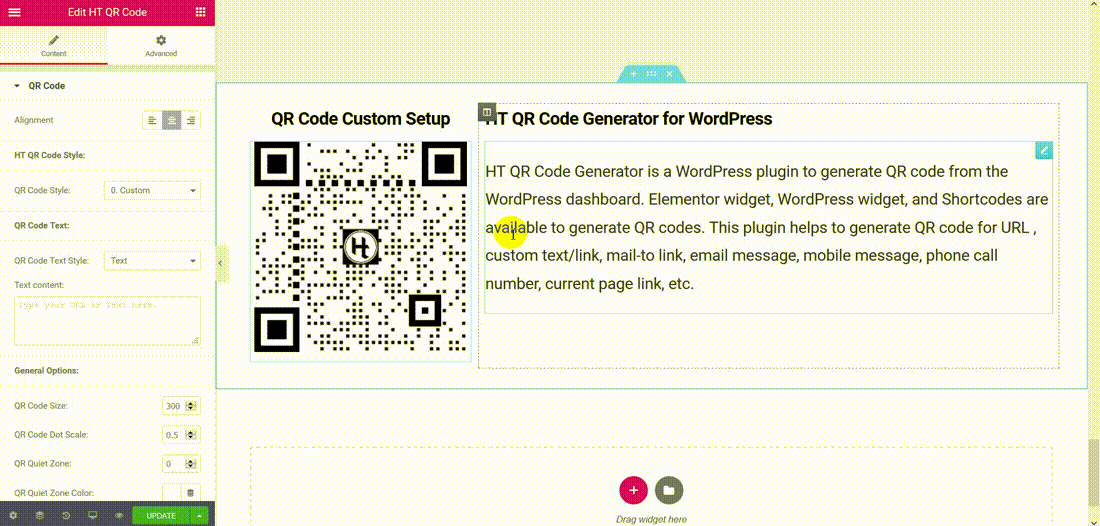
Task: Open the widgets grid panel
Action: coord(201,12)
